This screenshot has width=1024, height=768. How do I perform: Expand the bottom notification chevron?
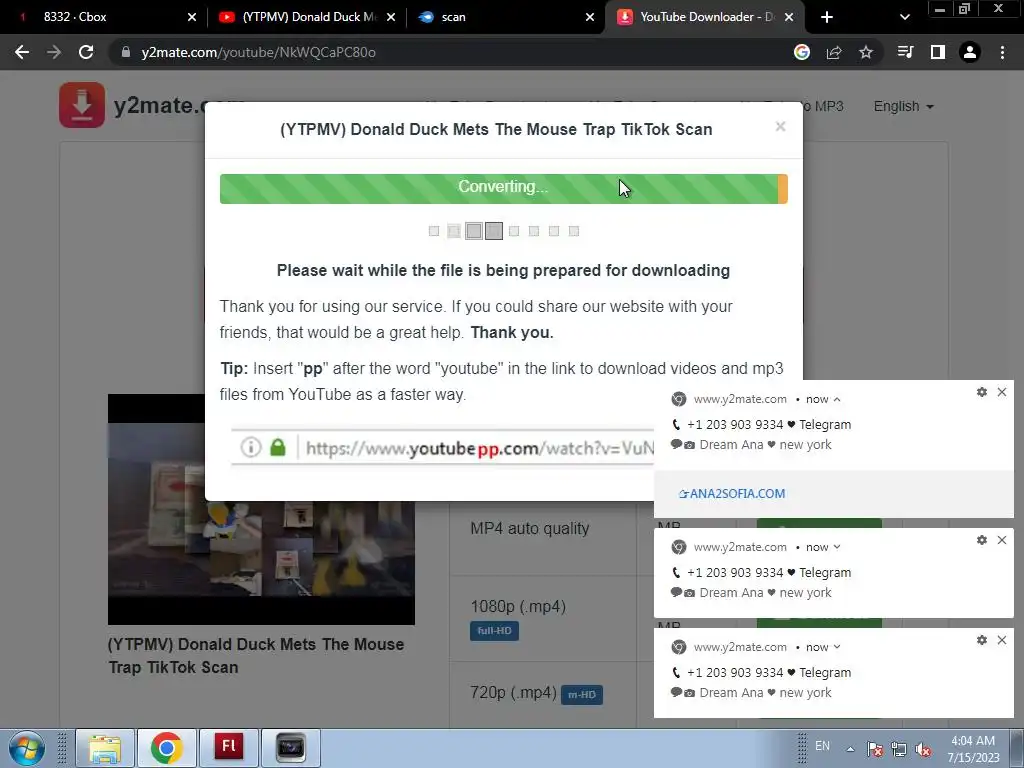tap(837, 647)
